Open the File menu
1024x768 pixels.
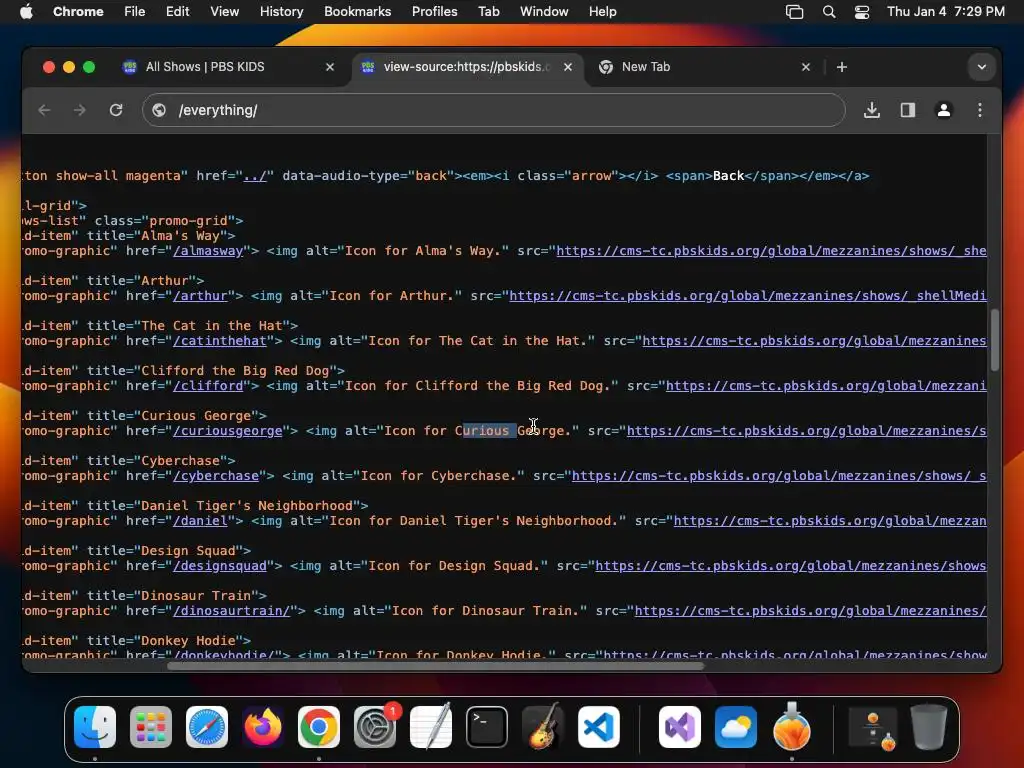(135, 12)
